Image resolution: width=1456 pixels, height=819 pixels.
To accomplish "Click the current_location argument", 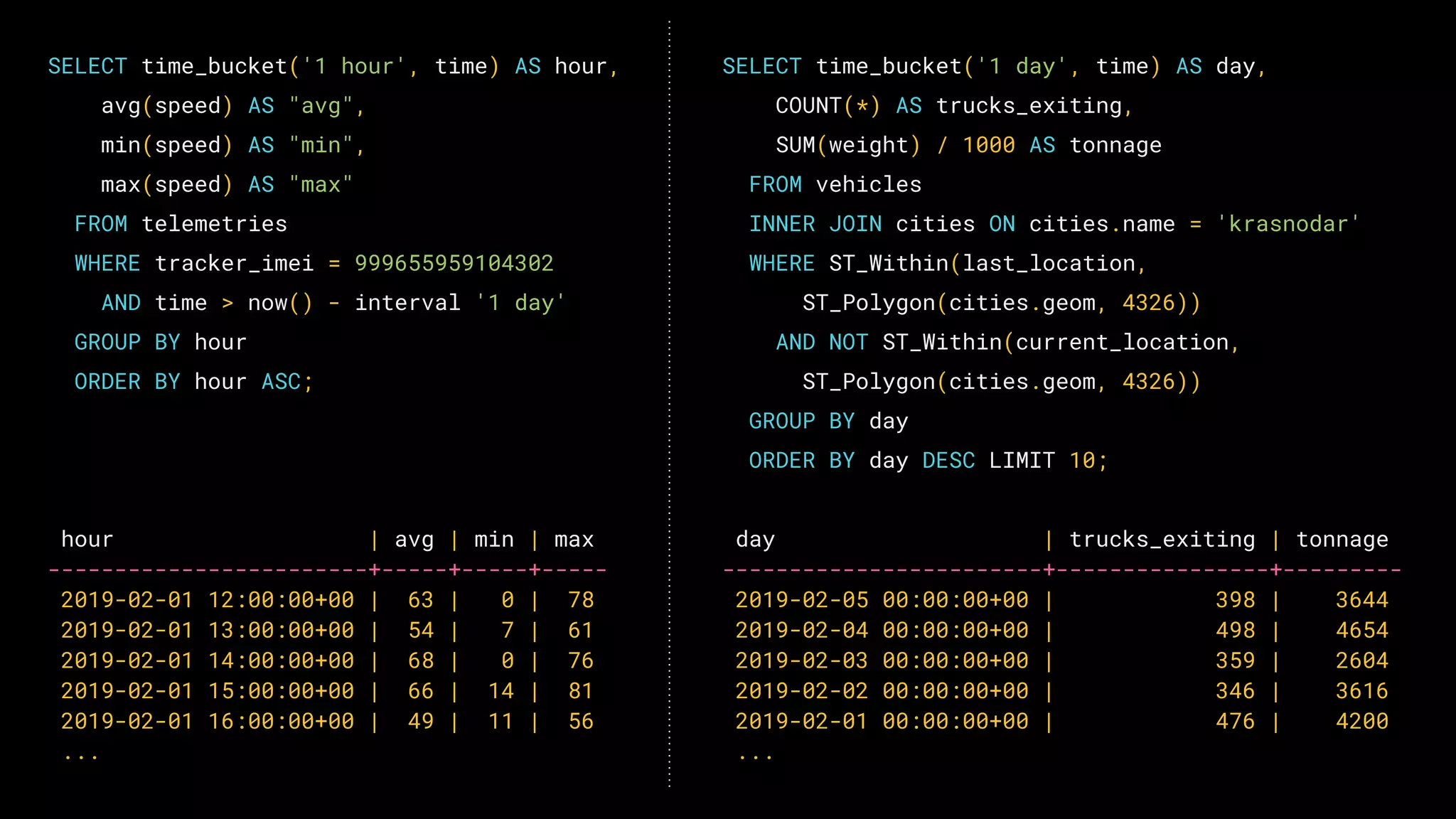I will (x=1122, y=343).
